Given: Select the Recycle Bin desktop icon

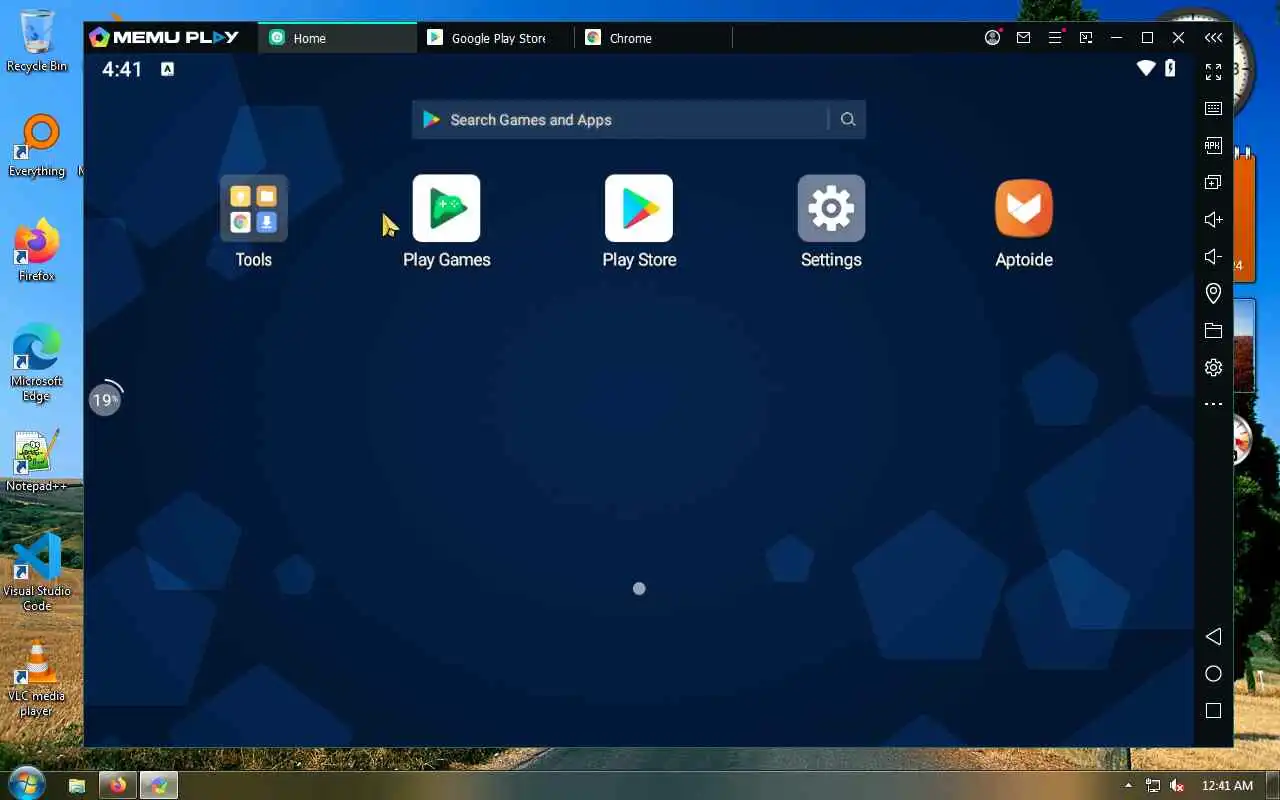Looking at the screenshot, I should click(37, 41).
